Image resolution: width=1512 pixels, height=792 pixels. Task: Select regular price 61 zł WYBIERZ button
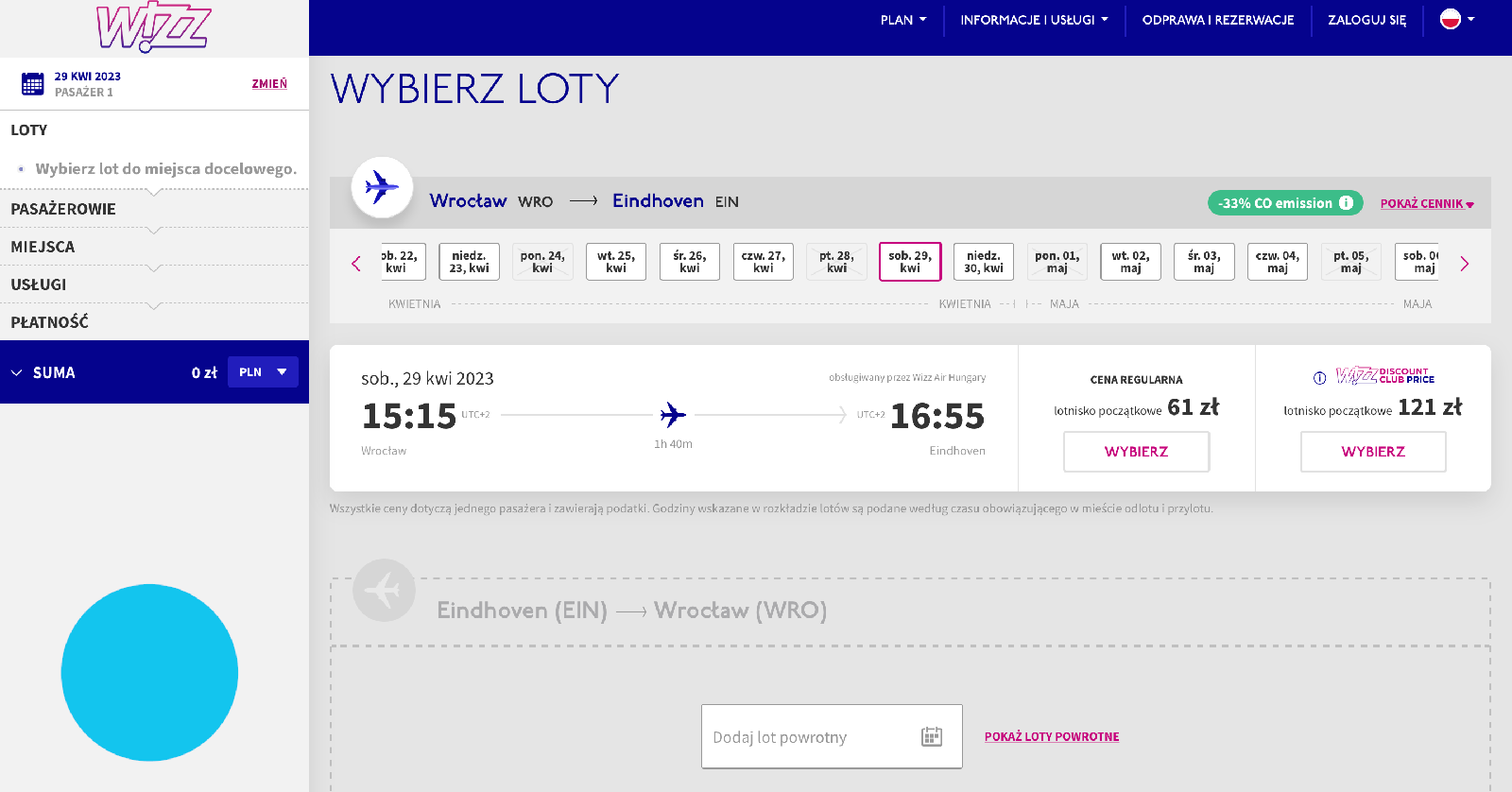point(1136,452)
